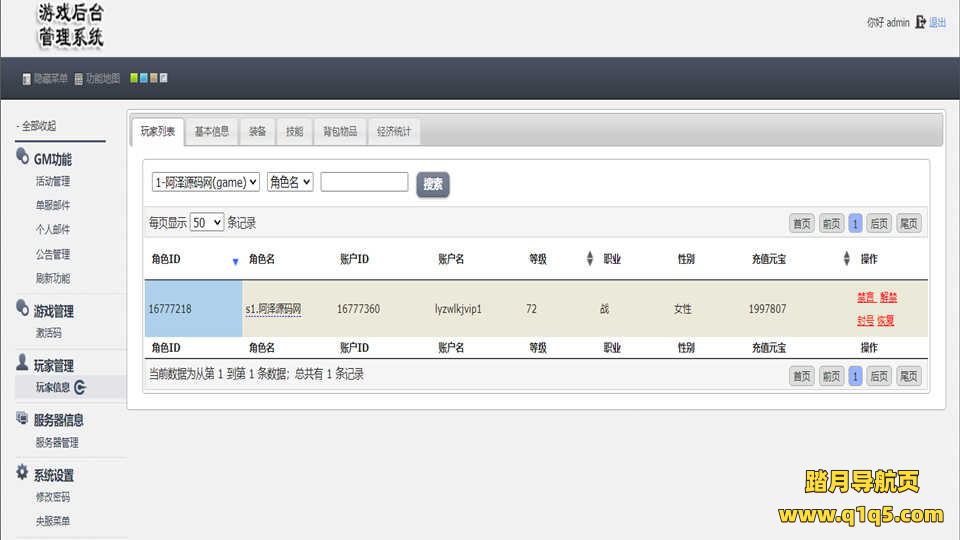
Task: Click the search text input field
Action: pos(364,182)
